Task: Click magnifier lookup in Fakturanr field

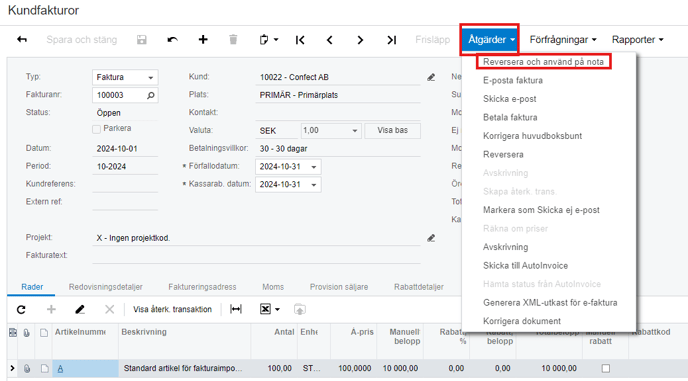Action: [150, 95]
